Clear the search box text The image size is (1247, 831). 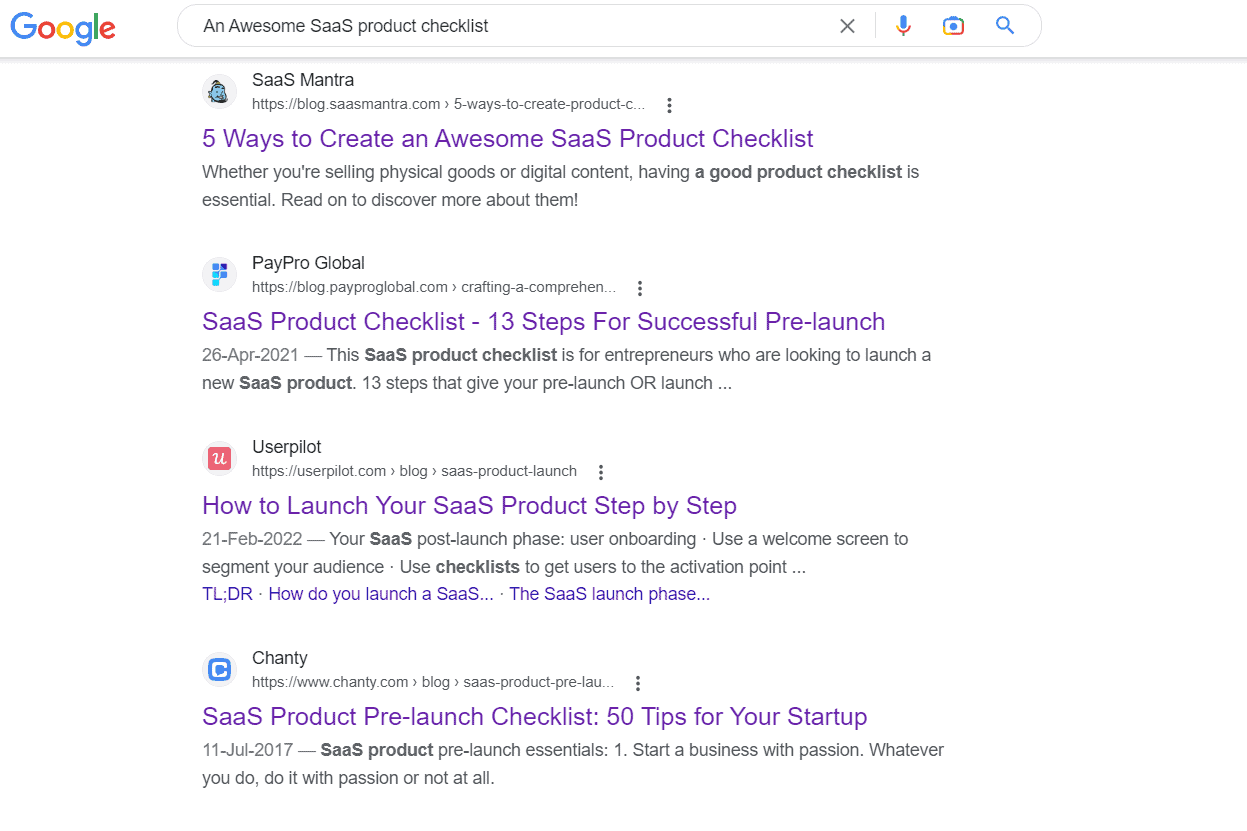pos(847,26)
